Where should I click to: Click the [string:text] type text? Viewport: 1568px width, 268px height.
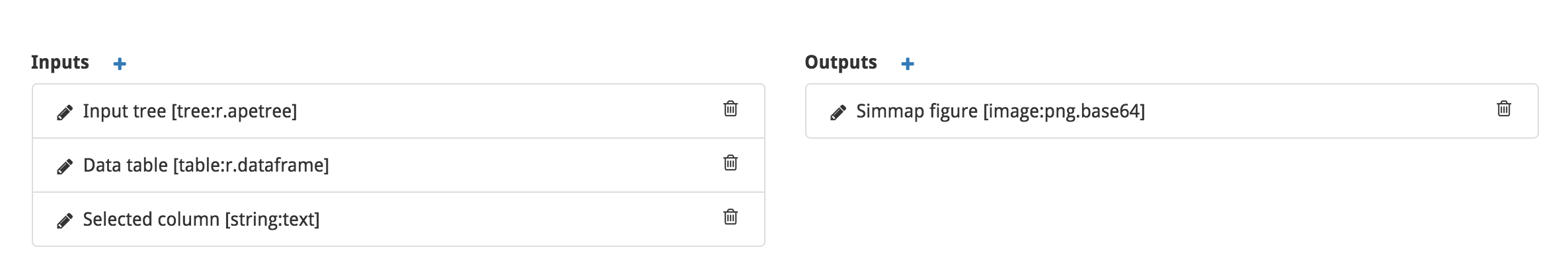(x=272, y=219)
